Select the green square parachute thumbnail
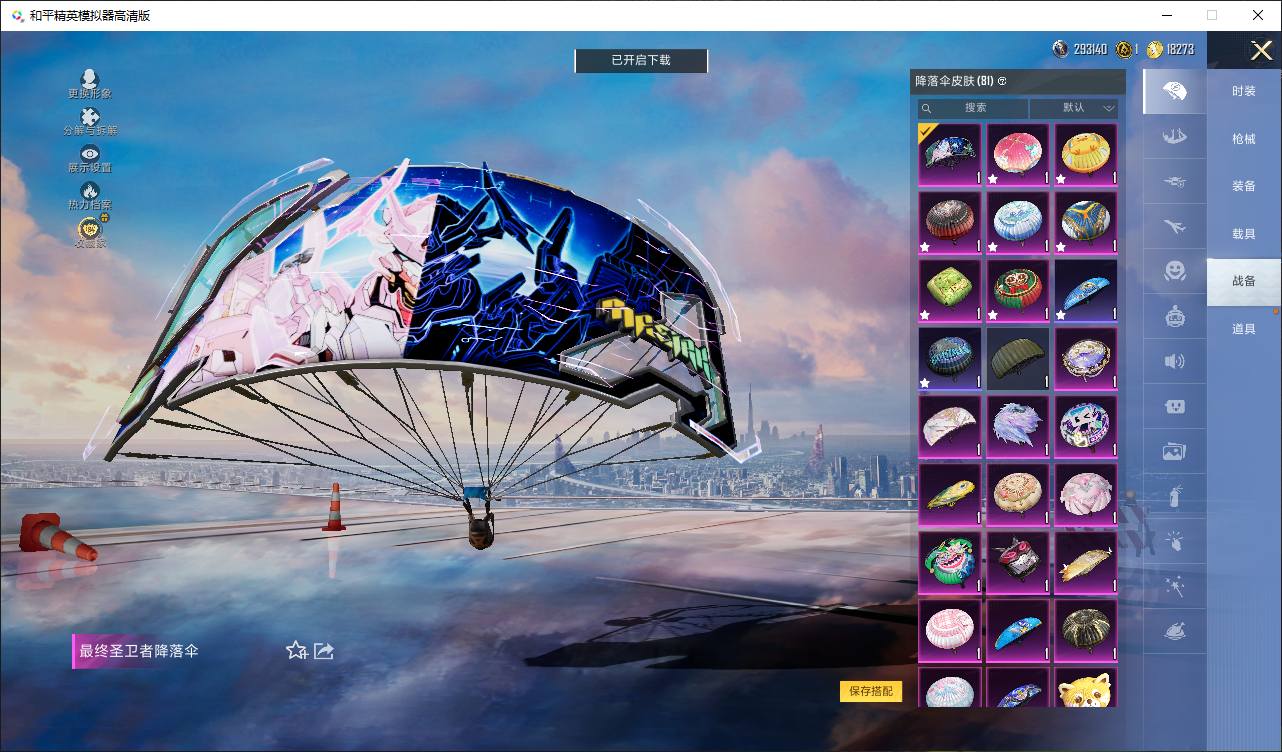1282x752 pixels. pos(950,290)
